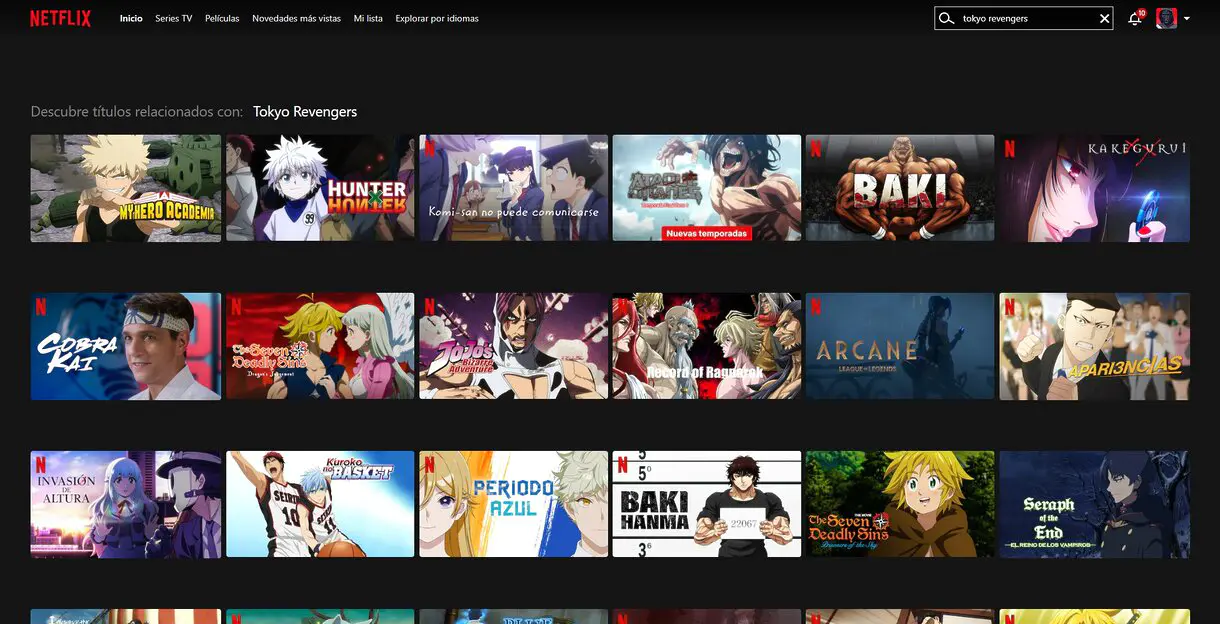The image size is (1220, 624).
Task: Open the Series TV section
Action: coord(174,18)
